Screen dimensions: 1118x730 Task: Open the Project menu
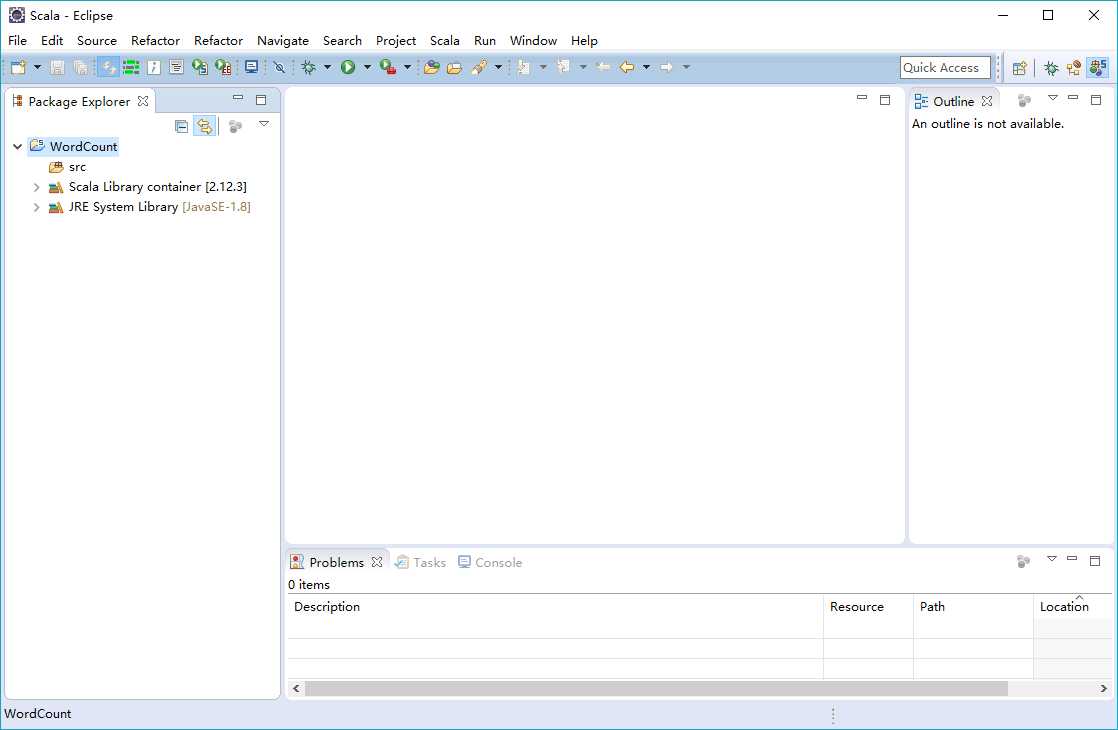click(396, 41)
